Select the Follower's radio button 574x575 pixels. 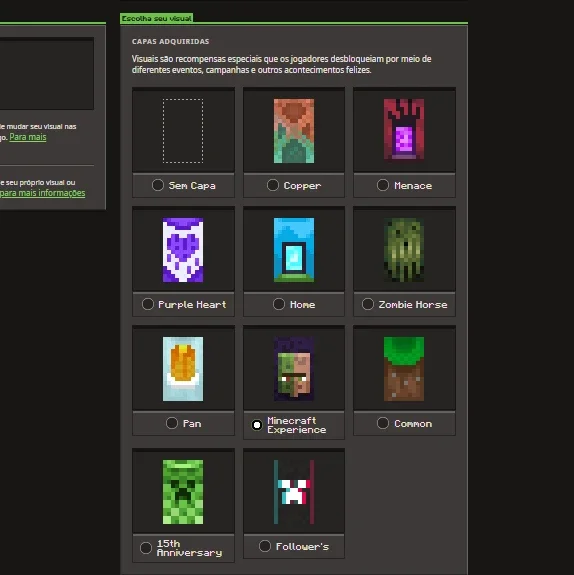click(x=264, y=546)
